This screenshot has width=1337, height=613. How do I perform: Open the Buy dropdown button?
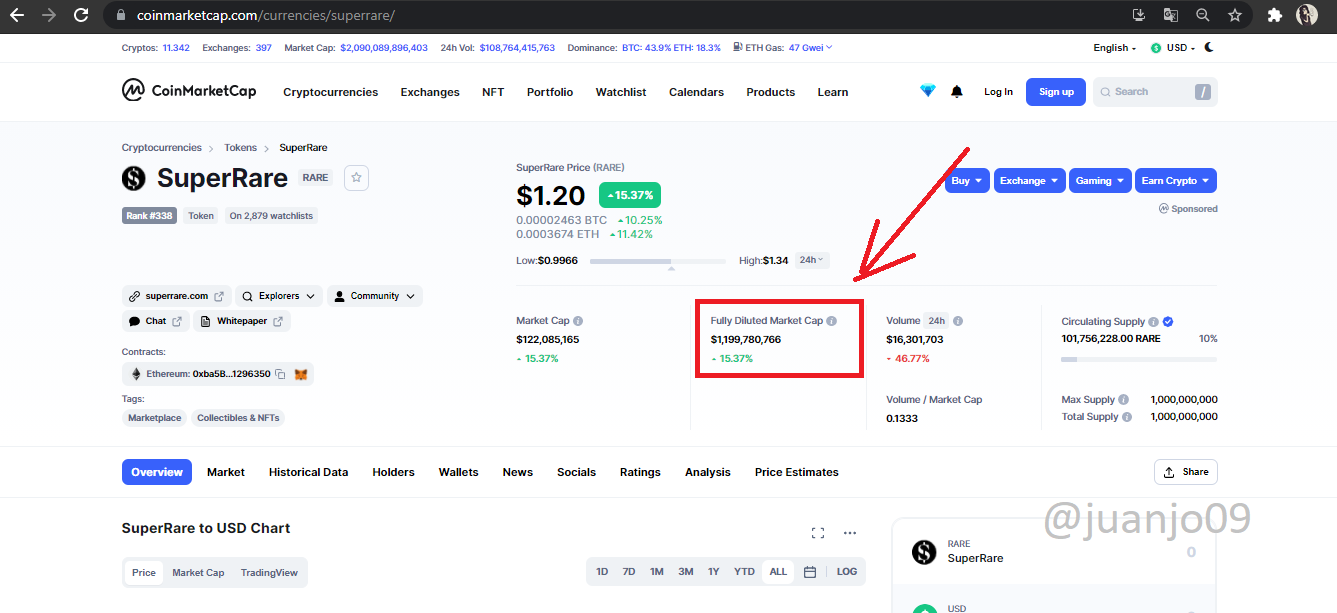[x=966, y=181]
